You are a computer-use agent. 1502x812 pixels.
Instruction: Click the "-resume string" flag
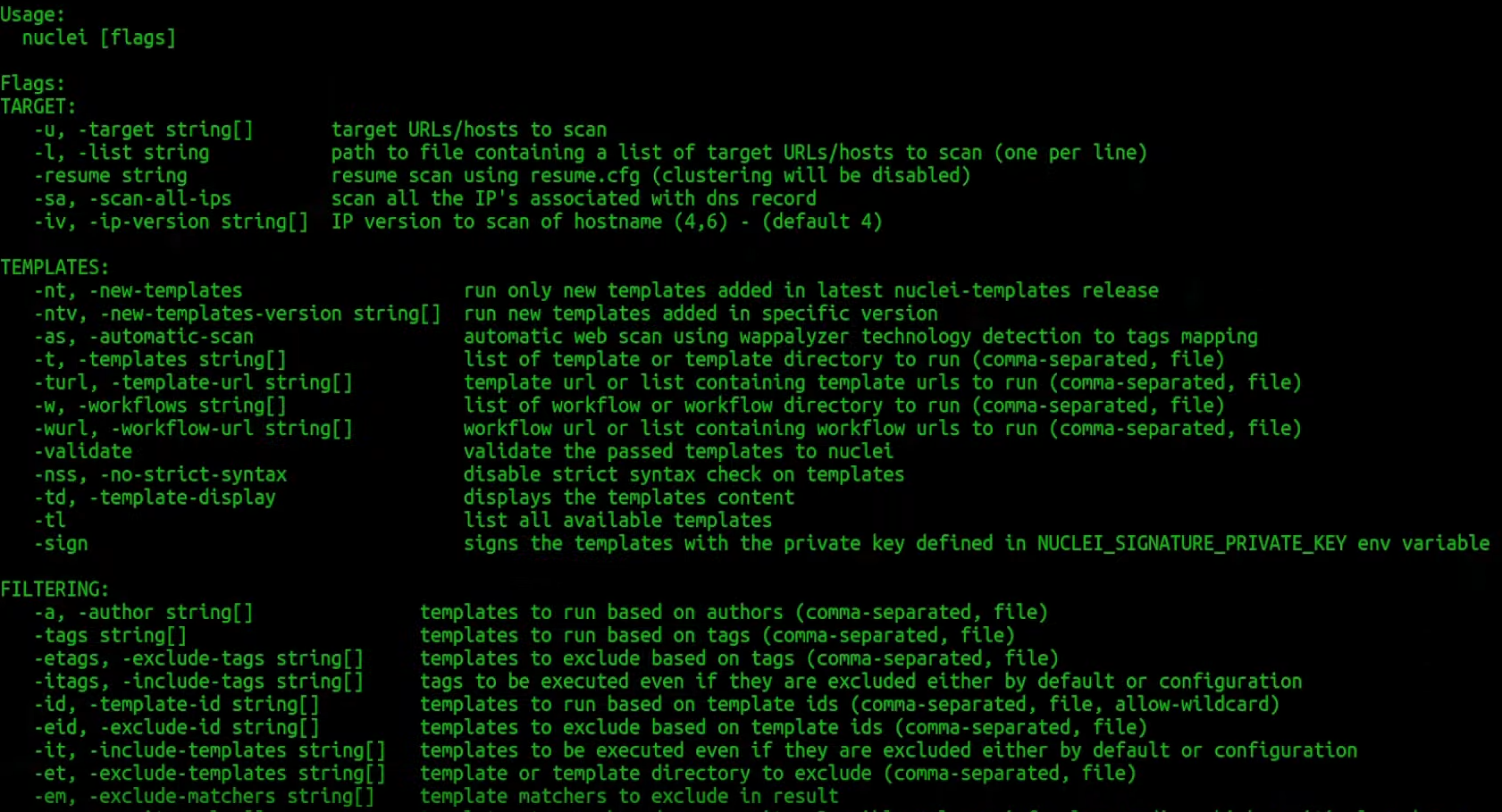(x=111, y=176)
